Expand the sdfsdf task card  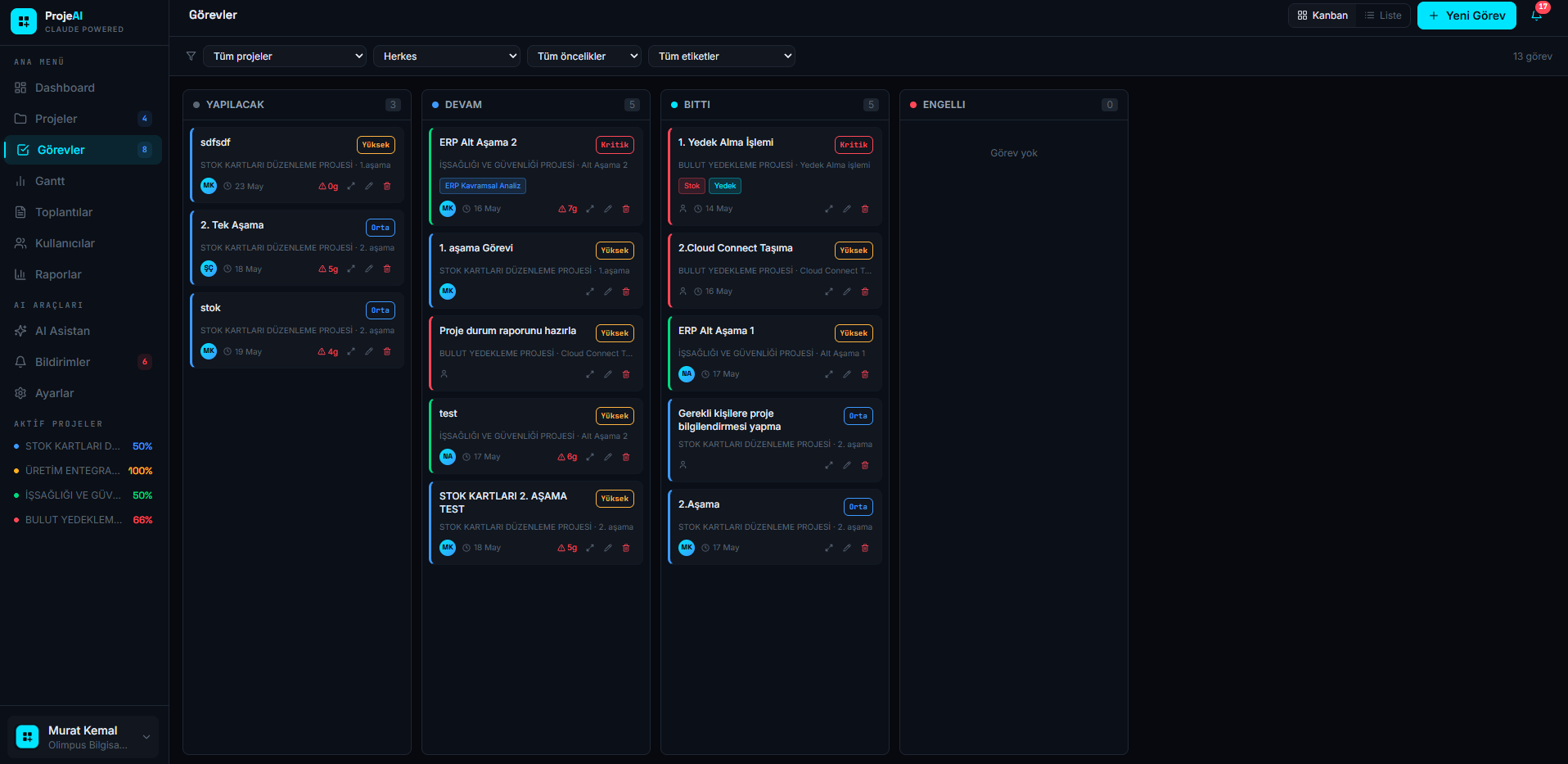click(351, 186)
